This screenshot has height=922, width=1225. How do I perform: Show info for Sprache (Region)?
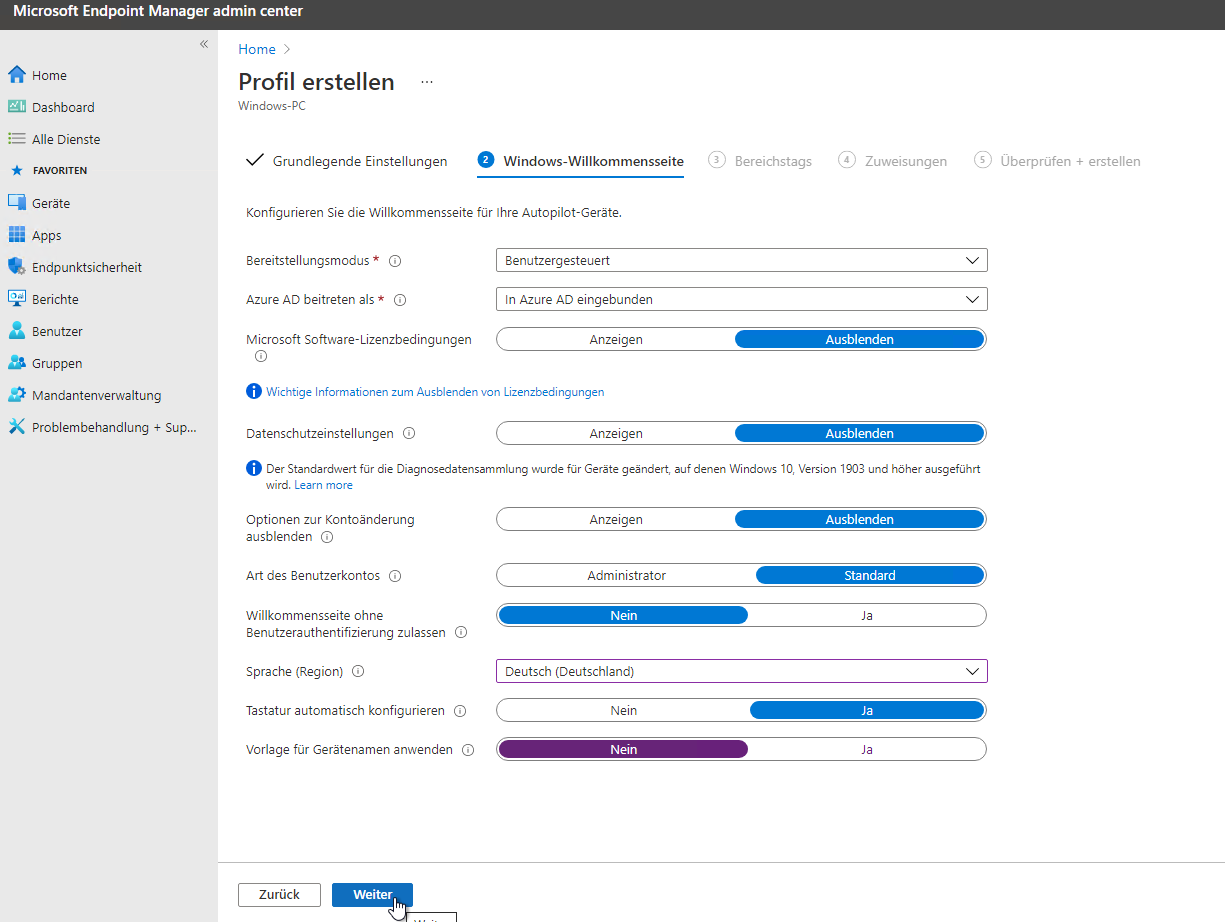358,672
